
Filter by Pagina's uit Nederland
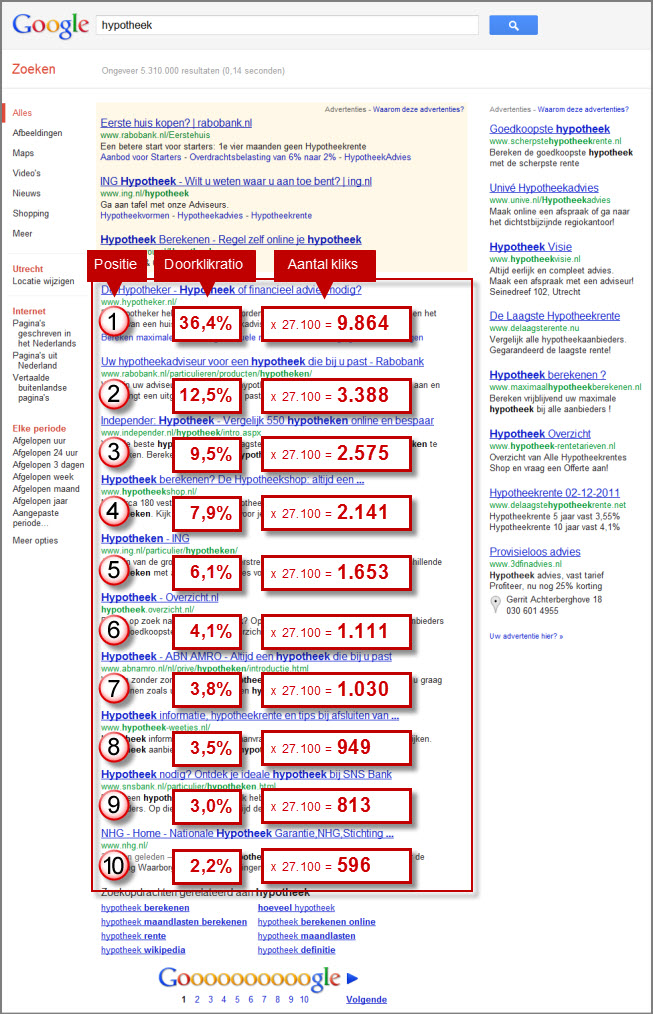(35, 360)
